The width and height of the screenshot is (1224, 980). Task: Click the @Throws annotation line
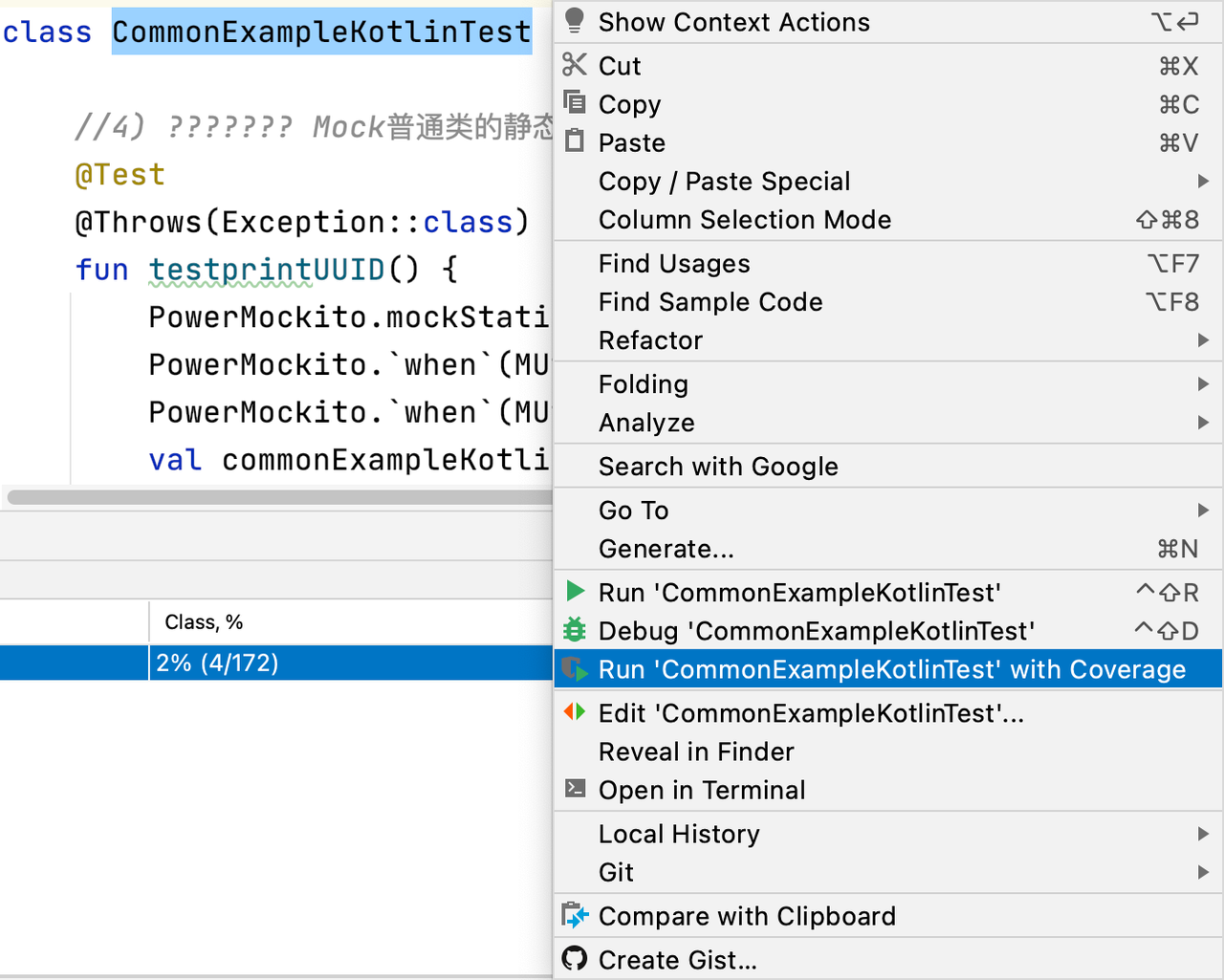tap(301, 222)
